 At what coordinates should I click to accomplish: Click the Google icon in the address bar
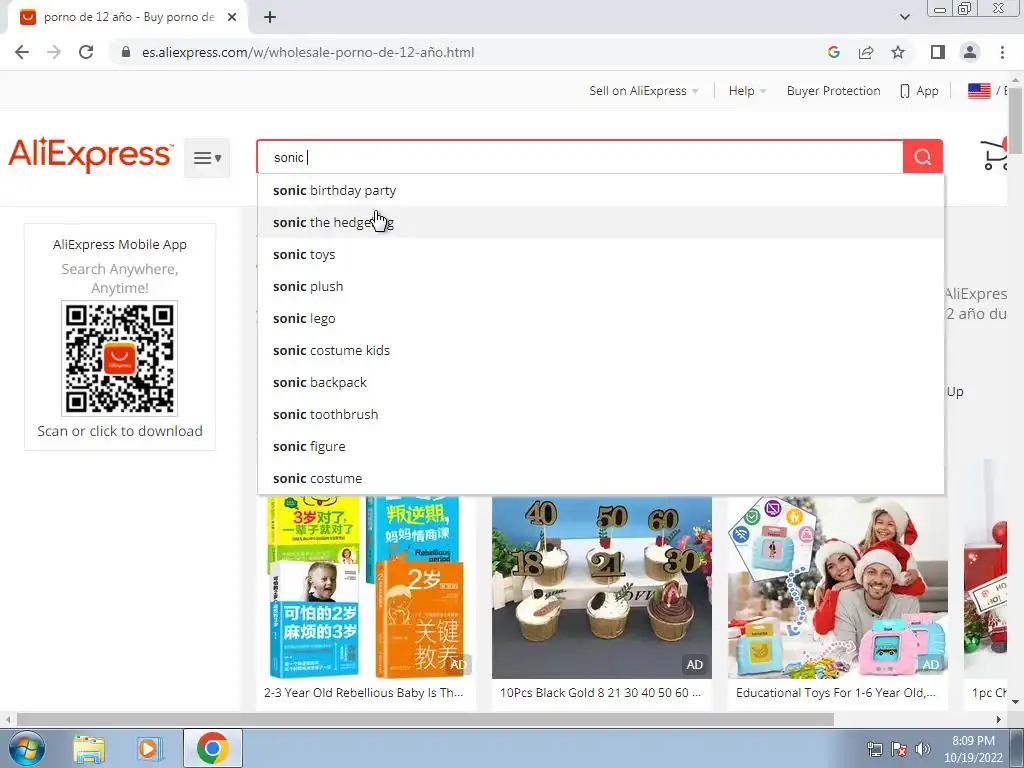(833, 52)
